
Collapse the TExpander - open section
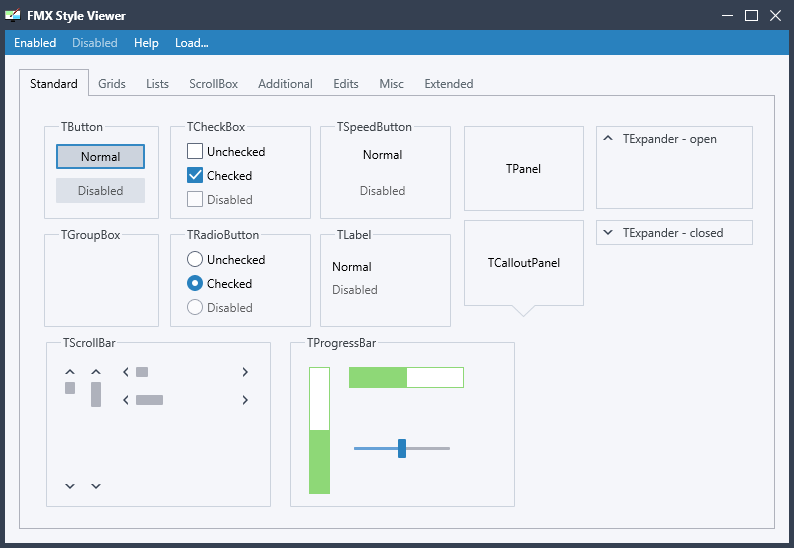(x=608, y=138)
